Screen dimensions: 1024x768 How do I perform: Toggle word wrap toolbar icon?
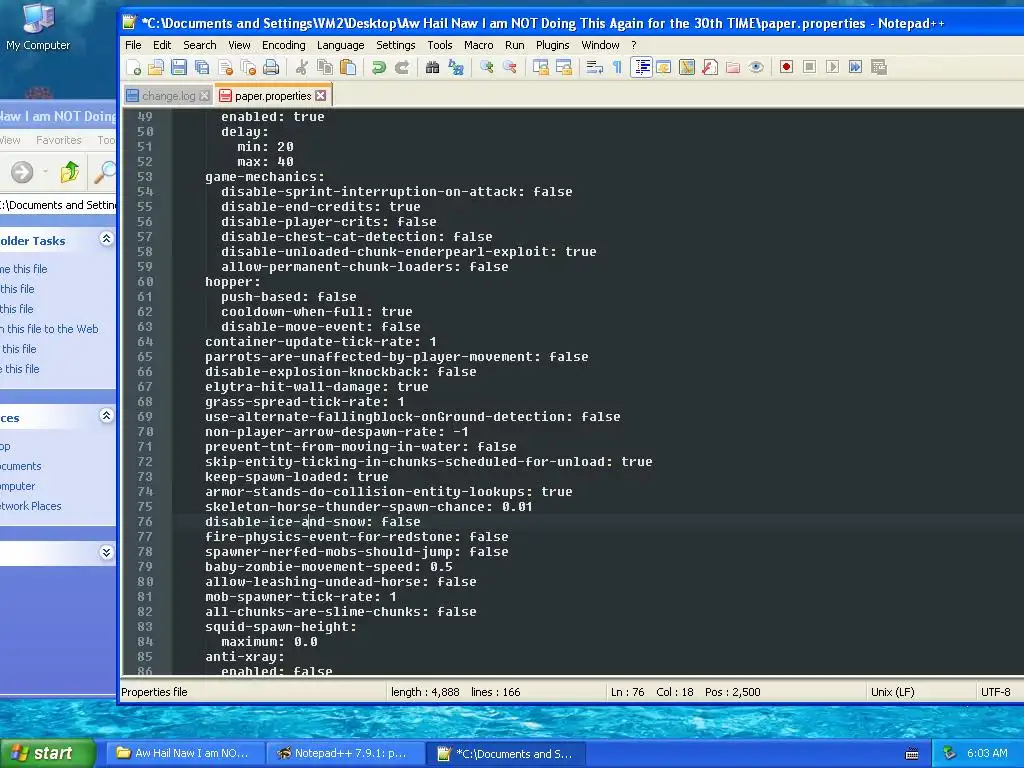pos(594,67)
